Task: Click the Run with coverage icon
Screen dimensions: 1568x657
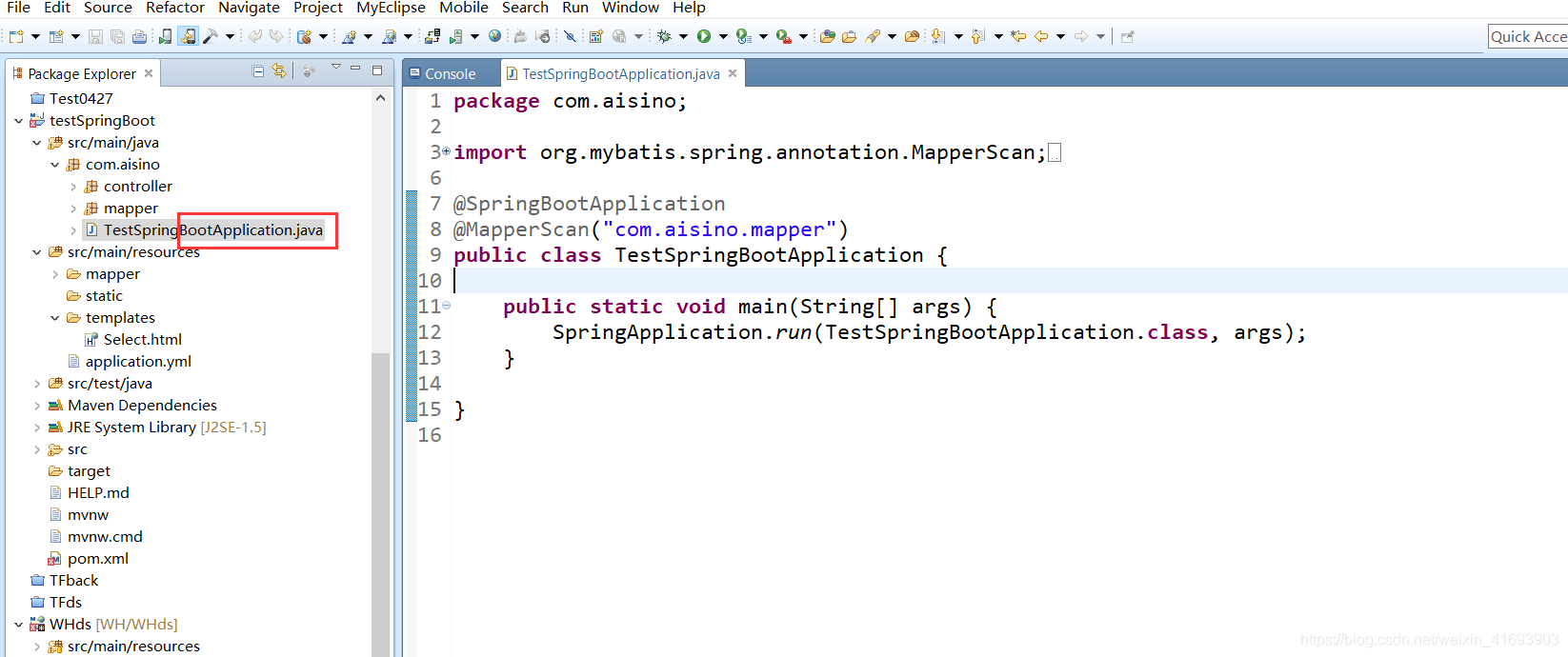Action: [x=744, y=36]
